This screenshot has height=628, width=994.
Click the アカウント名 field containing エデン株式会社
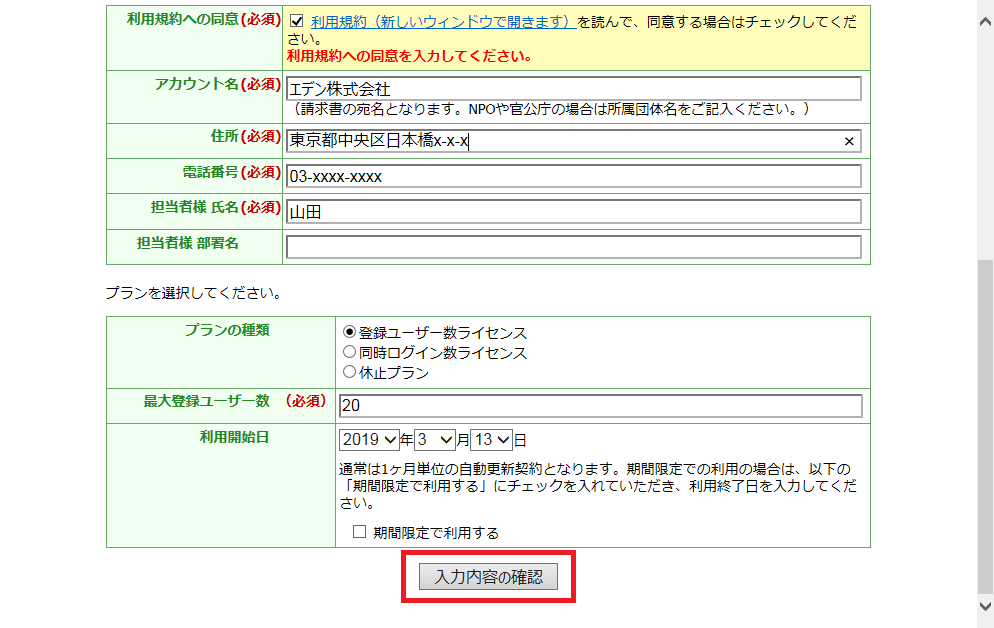tap(574, 89)
